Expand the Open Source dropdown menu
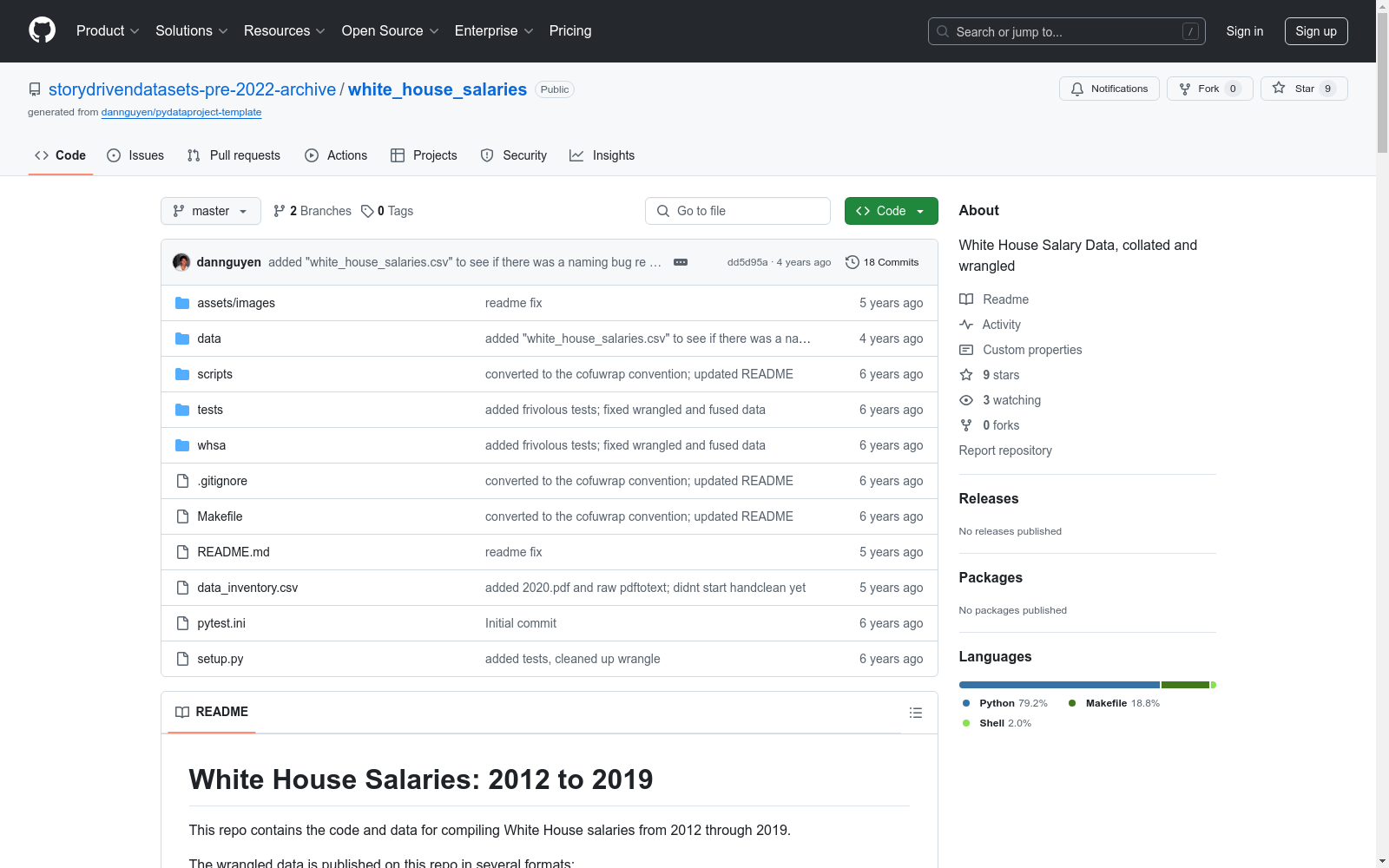This screenshot has height=868, width=1389. click(x=391, y=30)
